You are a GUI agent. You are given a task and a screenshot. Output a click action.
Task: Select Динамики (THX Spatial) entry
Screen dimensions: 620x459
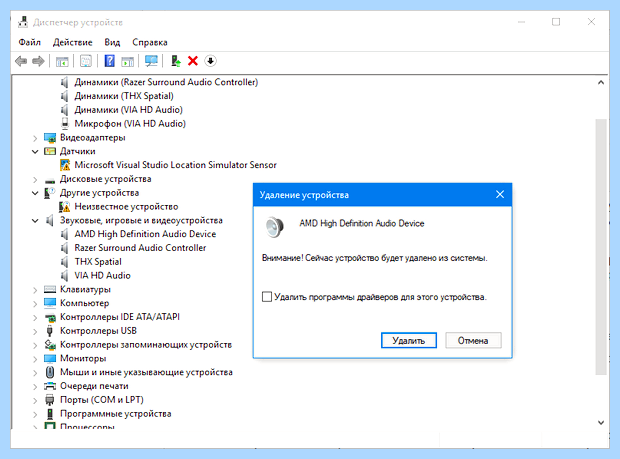(x=124, y=96)
